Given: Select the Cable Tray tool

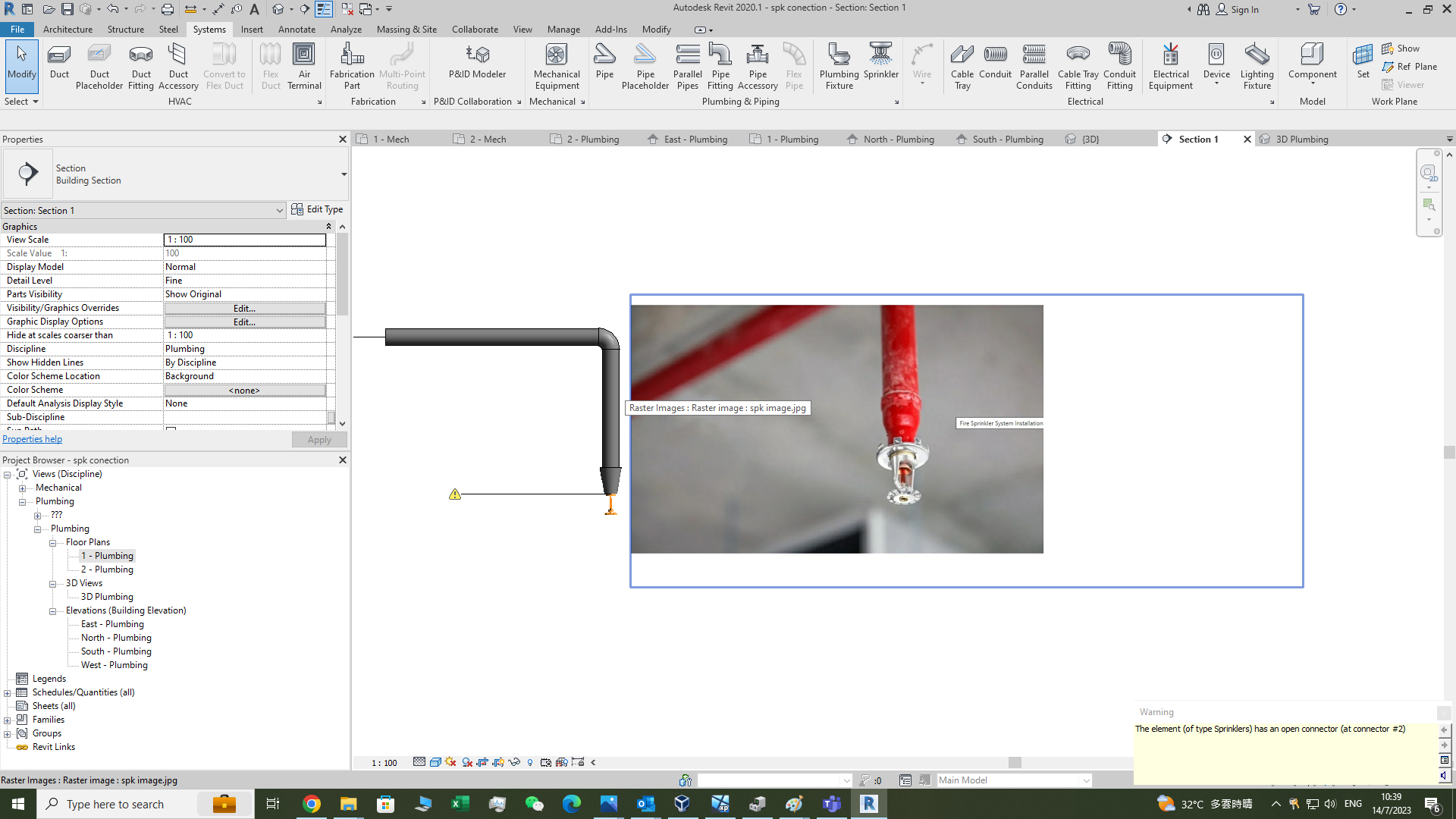Looking at the screenshot, I should tap(962, 64).
